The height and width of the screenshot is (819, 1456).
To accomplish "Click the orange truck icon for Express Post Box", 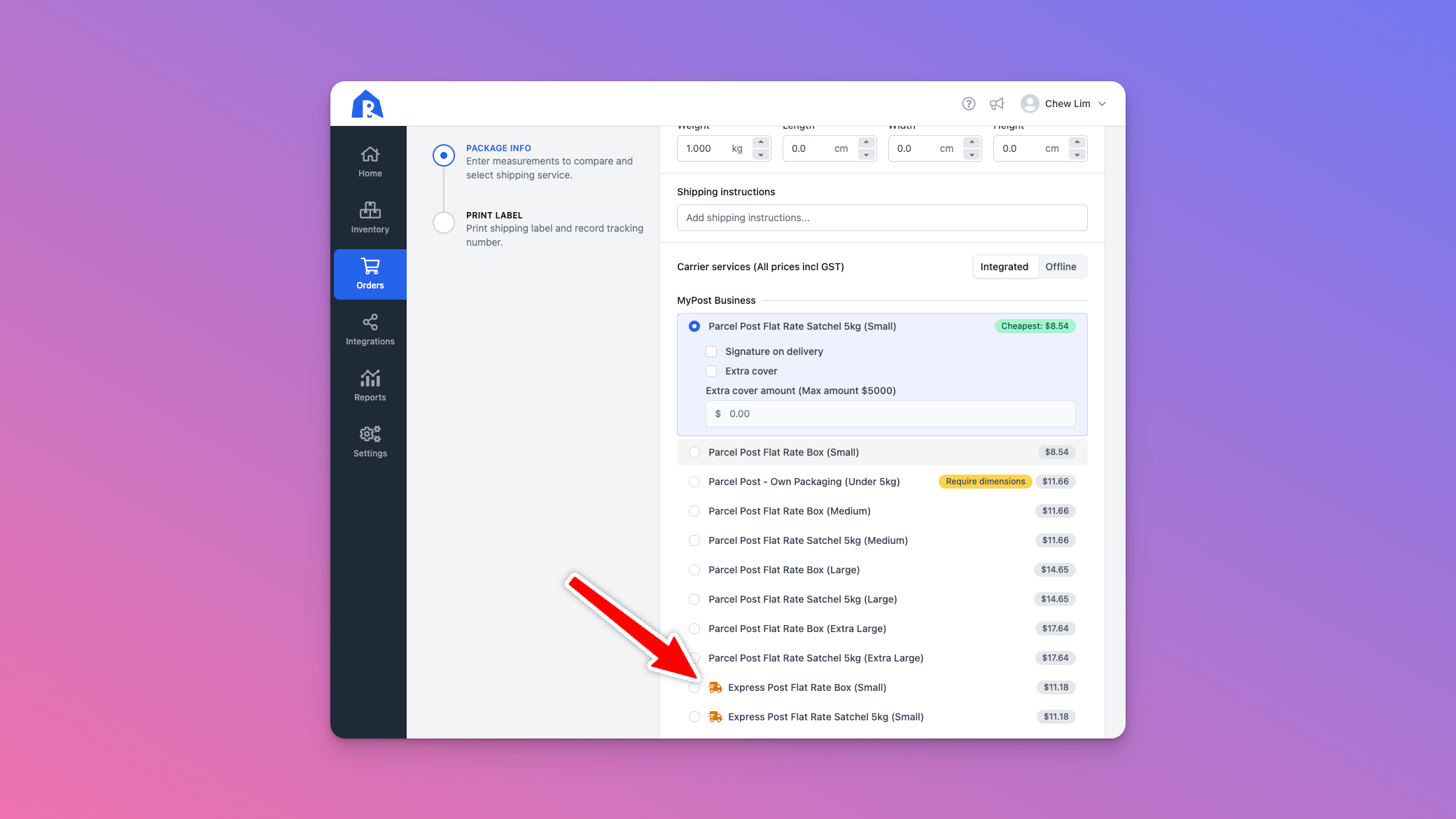I will coord(715,687).
